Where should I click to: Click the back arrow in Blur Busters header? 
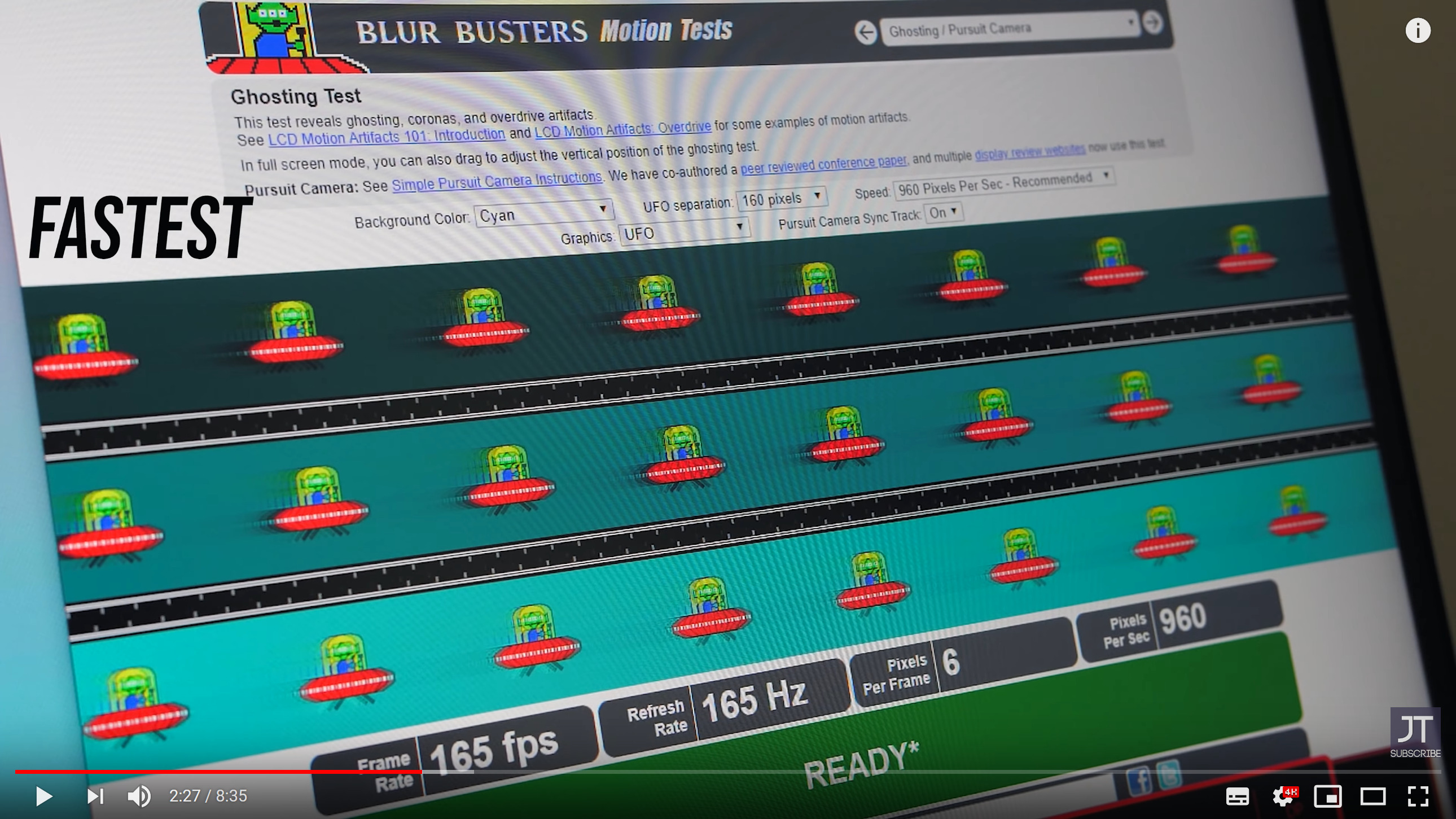point(865,32)
